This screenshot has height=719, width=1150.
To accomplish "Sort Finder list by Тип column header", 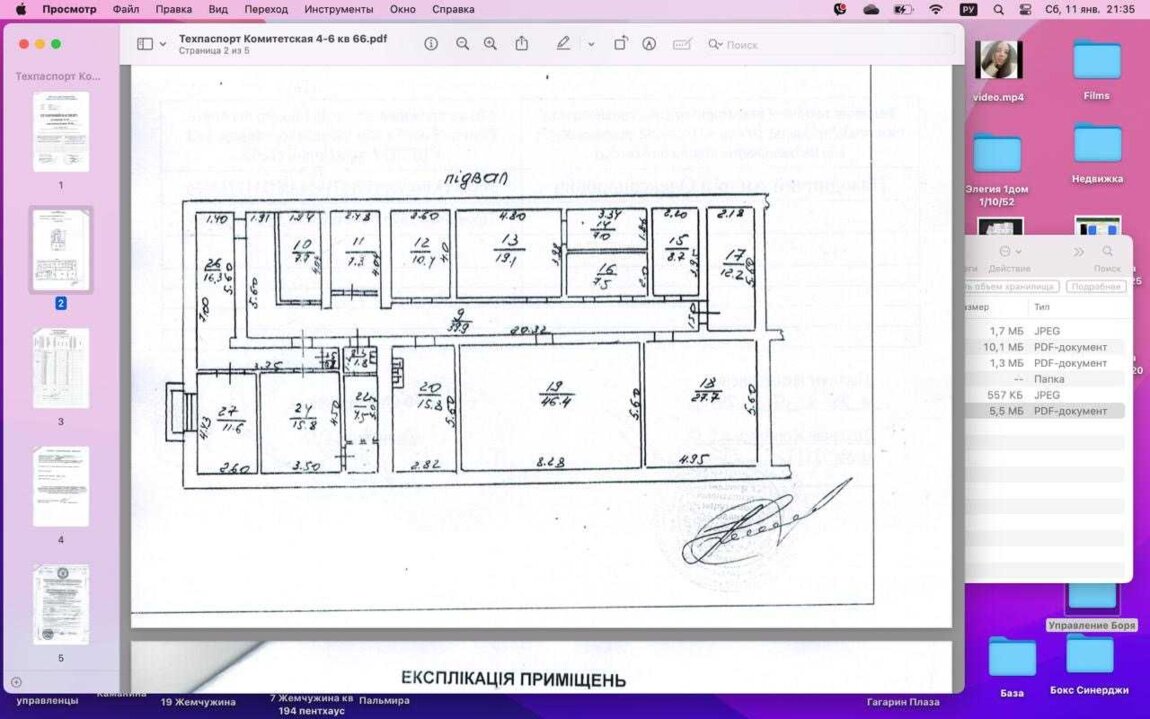I will pyautogui.click(x=1042, y=307).
